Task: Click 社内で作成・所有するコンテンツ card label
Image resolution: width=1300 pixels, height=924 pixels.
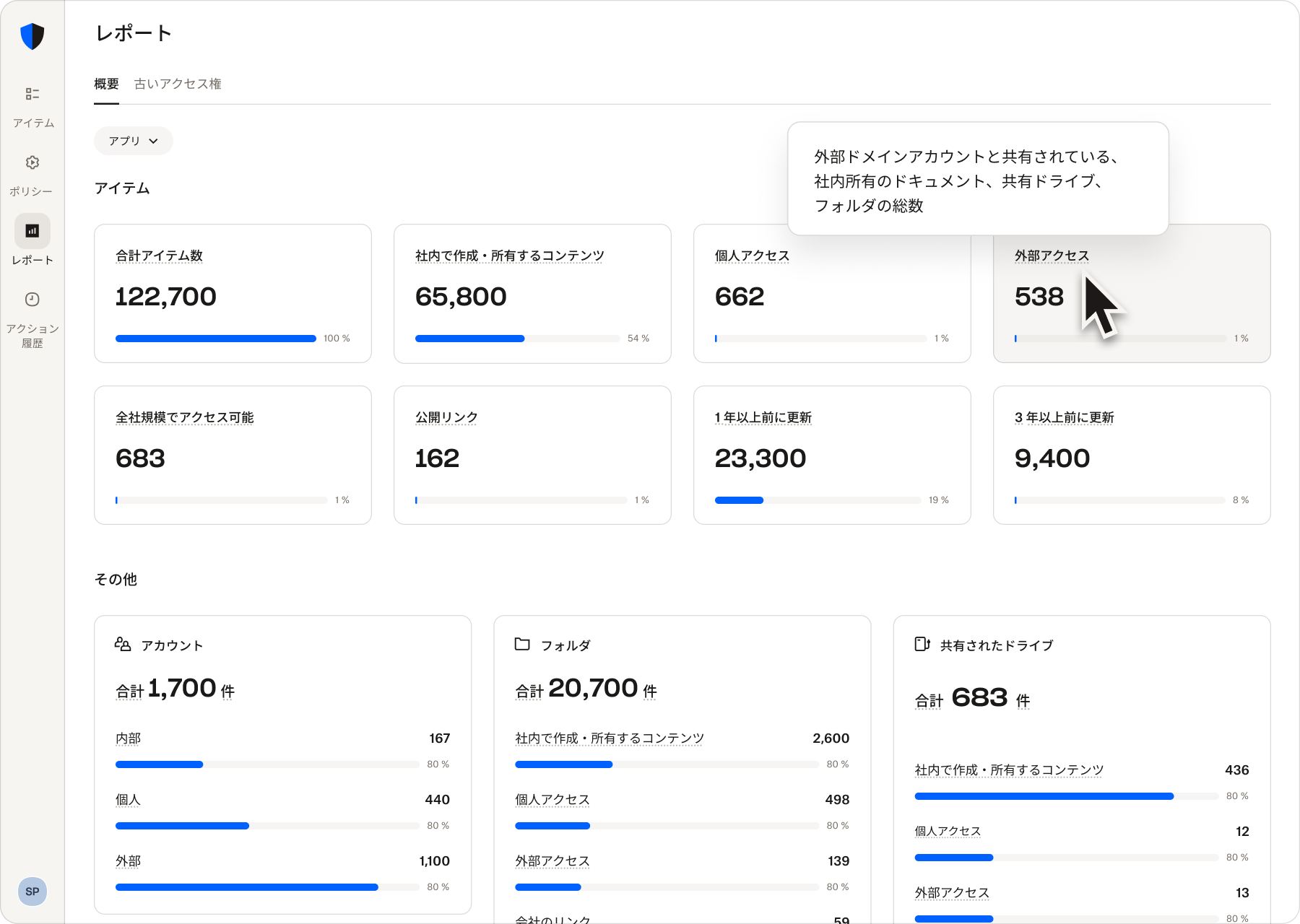Action: click(x=510, y=256)
